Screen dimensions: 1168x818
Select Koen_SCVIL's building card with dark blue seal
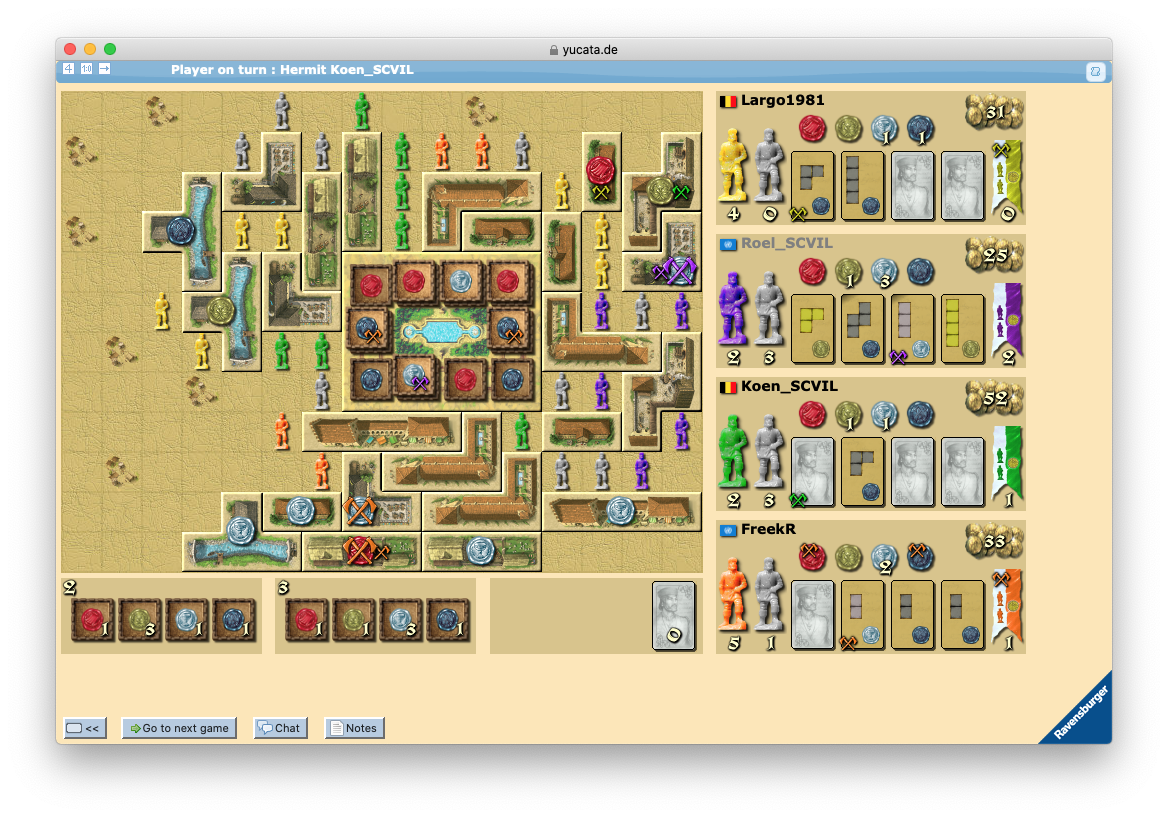coord(863,472)
